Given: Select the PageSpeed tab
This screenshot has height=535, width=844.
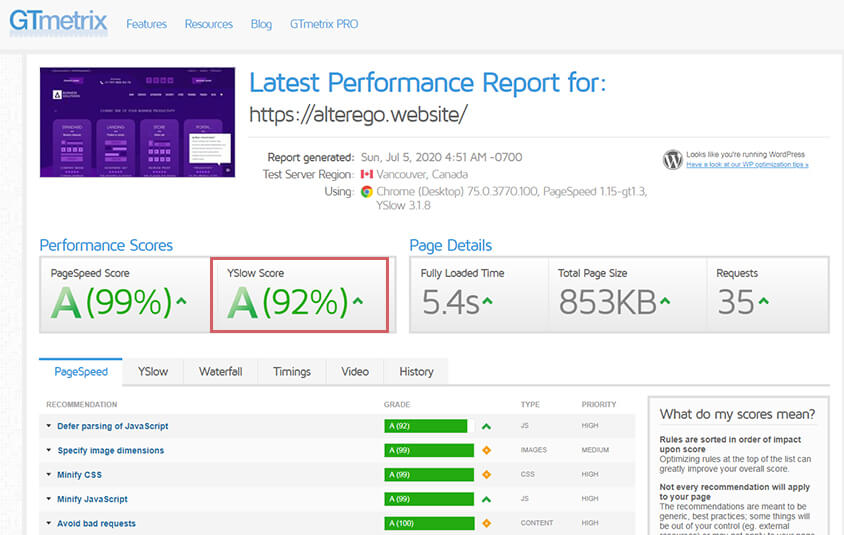Looking at the screenshot, I should click(x=81, y=372).
